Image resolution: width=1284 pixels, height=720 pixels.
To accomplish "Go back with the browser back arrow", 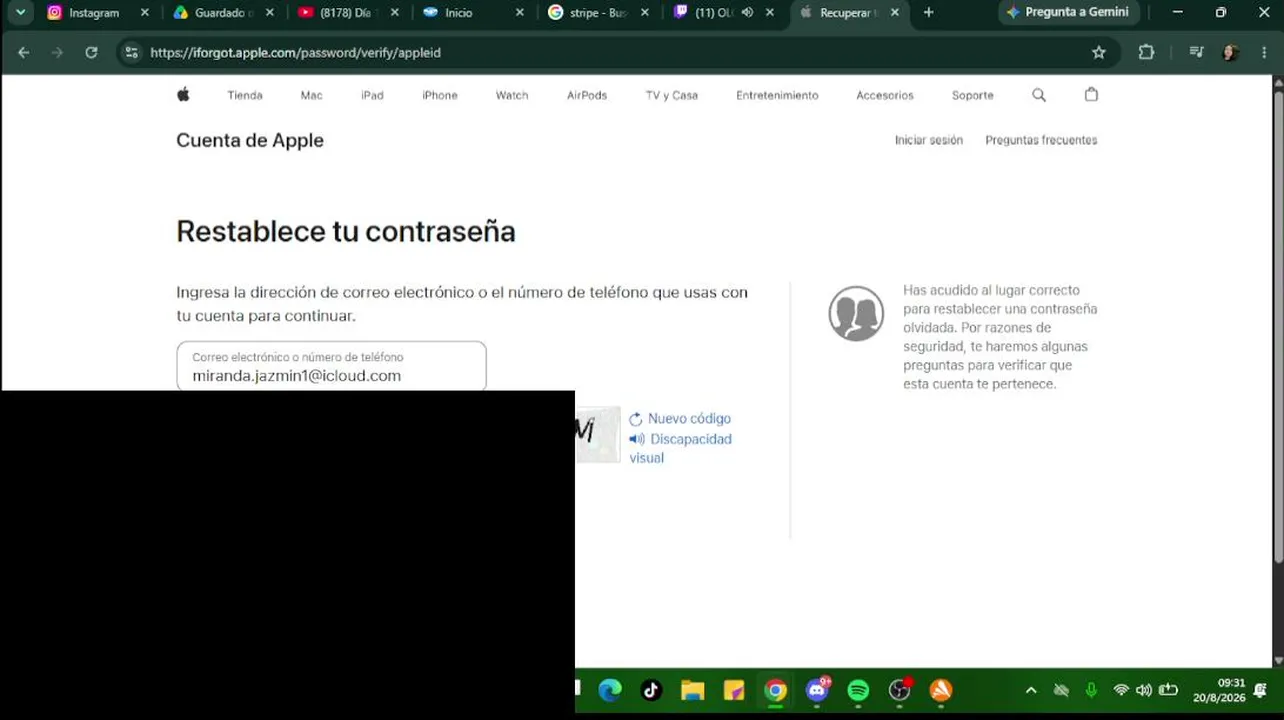I will (x=24, y=52).
